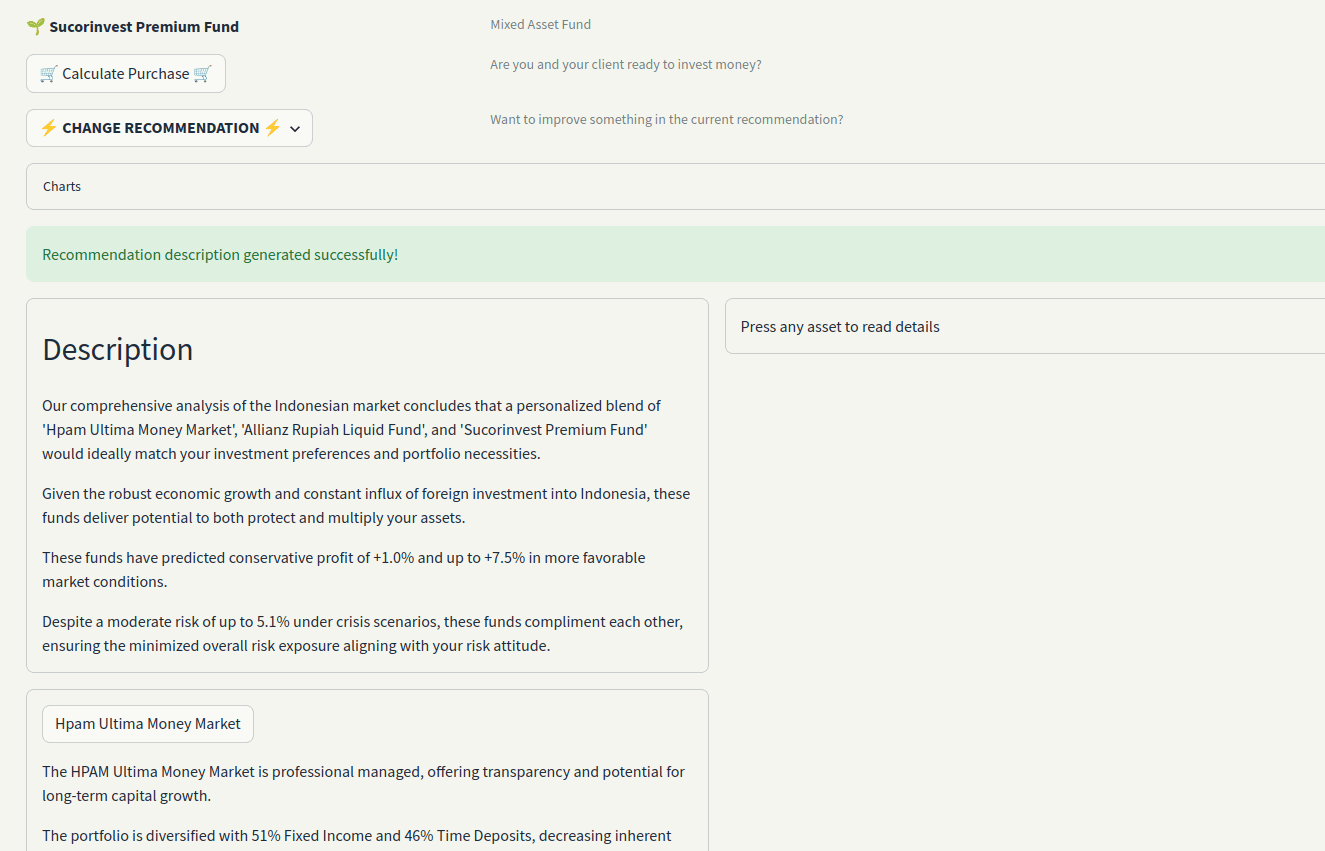Expand the Charts section
Viewport: 1325px width, 851px height.
click(675, 187)
